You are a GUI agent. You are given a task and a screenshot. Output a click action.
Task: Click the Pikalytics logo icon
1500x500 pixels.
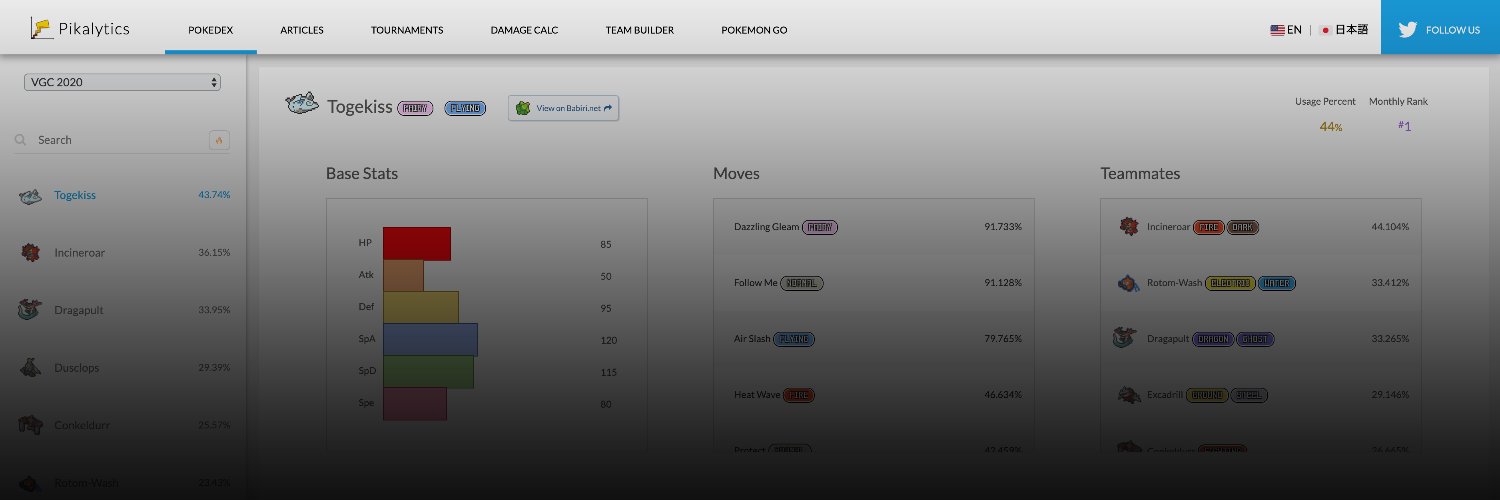(41, 29)
